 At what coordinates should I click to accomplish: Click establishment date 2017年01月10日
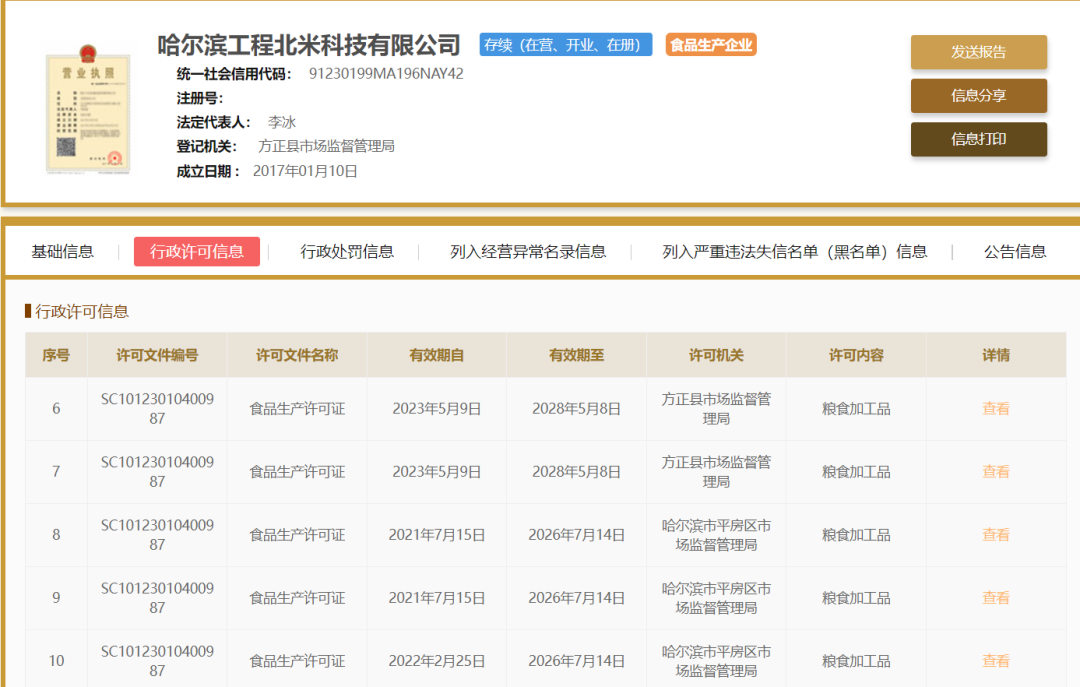305,171
